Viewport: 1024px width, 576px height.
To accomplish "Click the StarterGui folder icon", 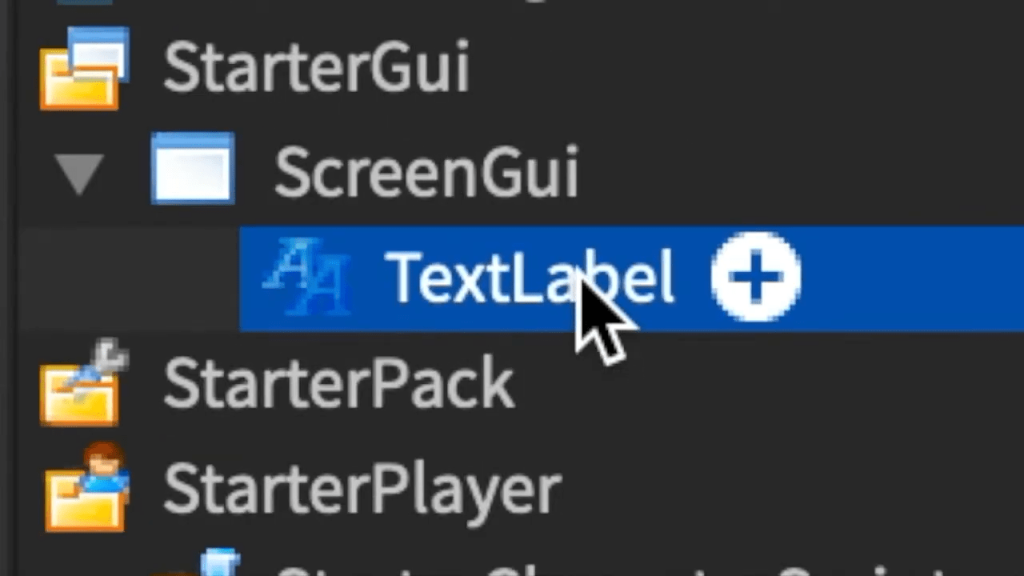I will click(x=84, y=69).
